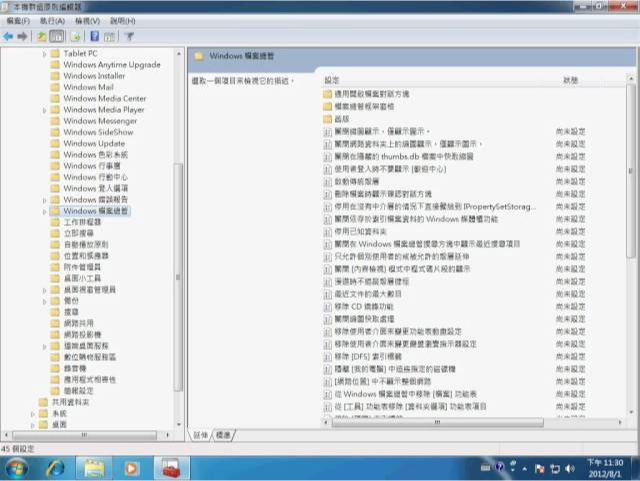Image resolution: width=640 pixels, height=481 pixels.
Task: Expand the 桌面視窗管理員 node arrow
Action: (44, 290)
